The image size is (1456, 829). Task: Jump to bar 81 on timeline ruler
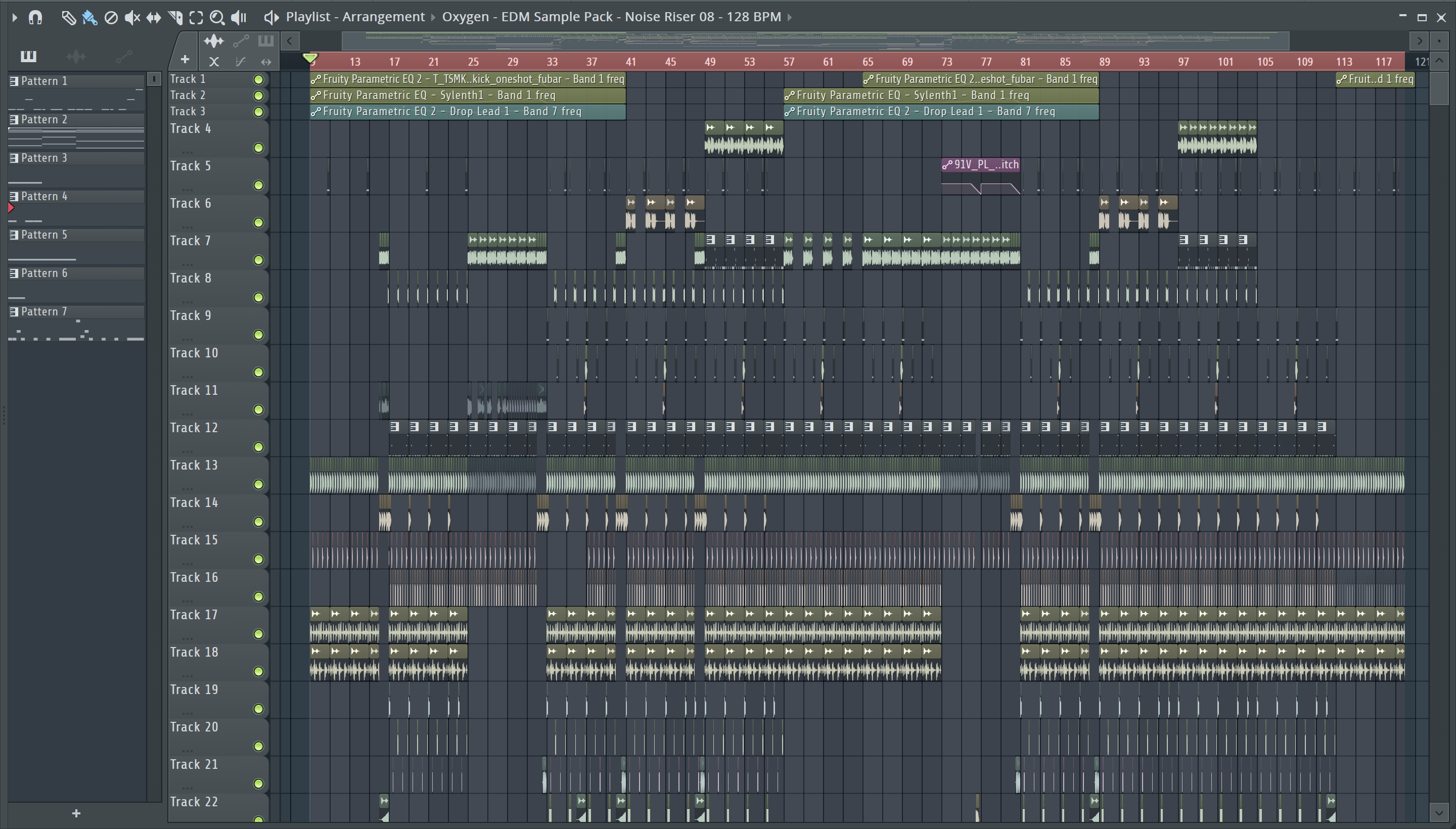[1025, 62]
